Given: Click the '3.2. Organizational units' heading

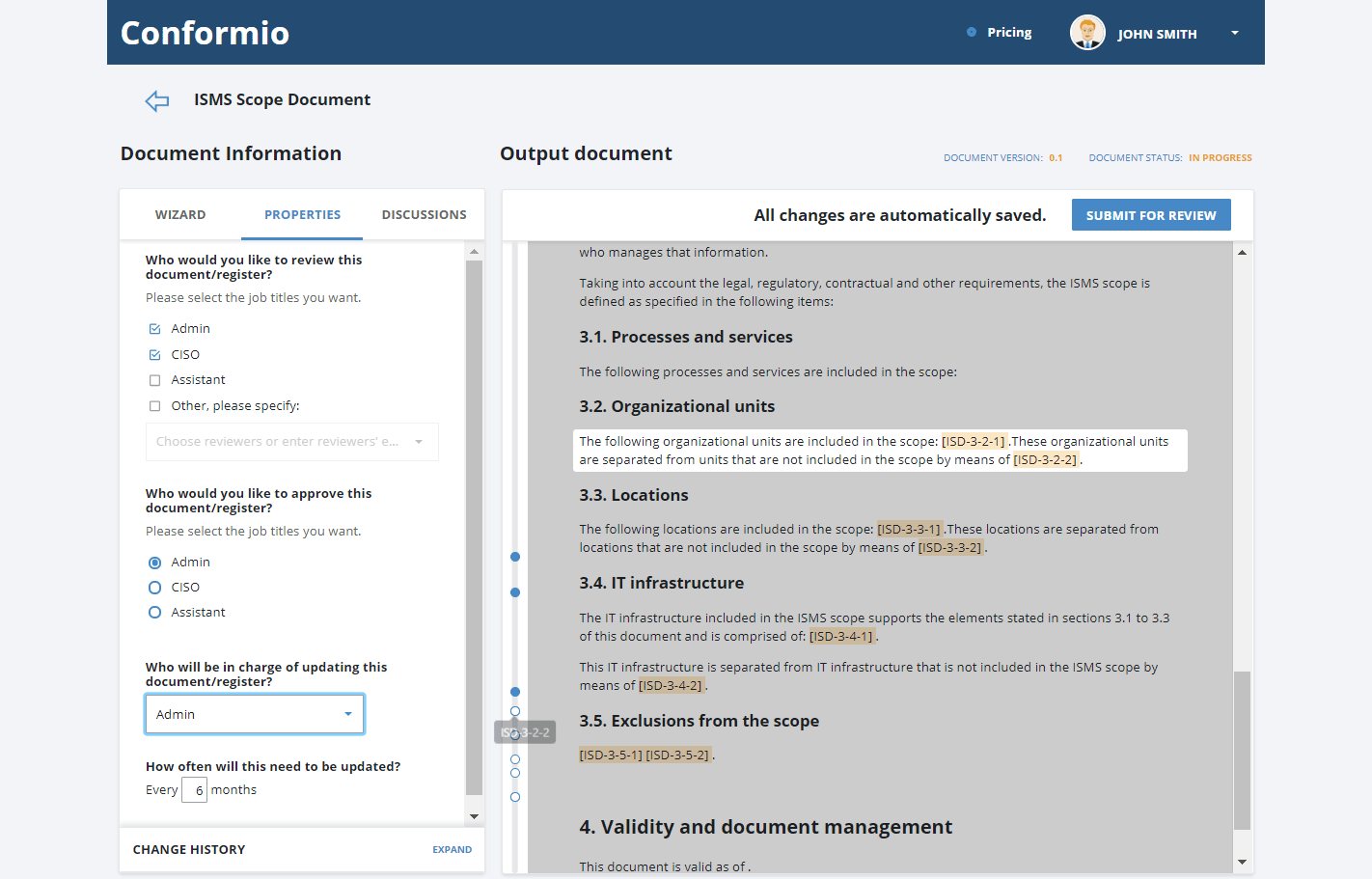Looking at the screenshot, I should click(677, 407).
